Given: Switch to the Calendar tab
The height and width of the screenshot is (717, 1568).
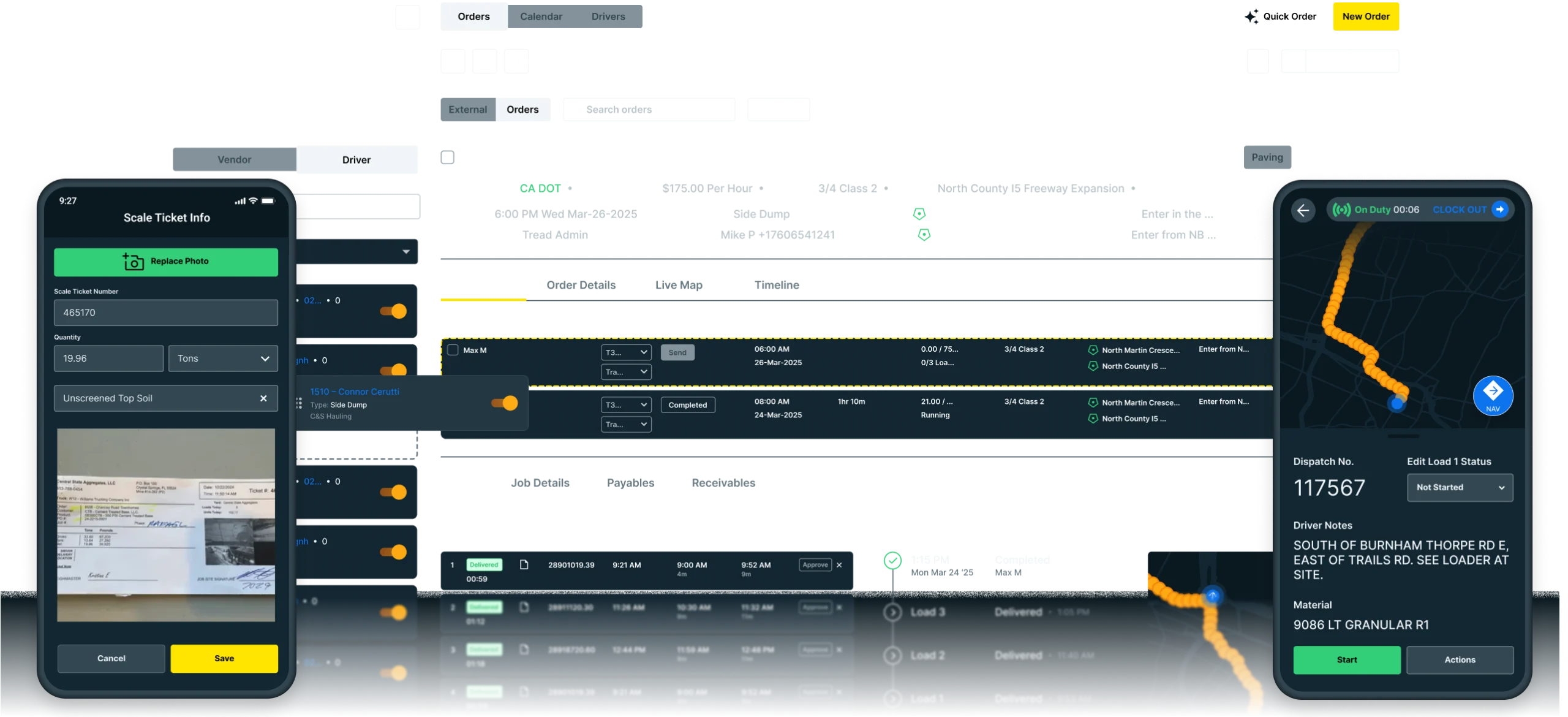Looking at the screenshot, I should [x=541, y=17].
